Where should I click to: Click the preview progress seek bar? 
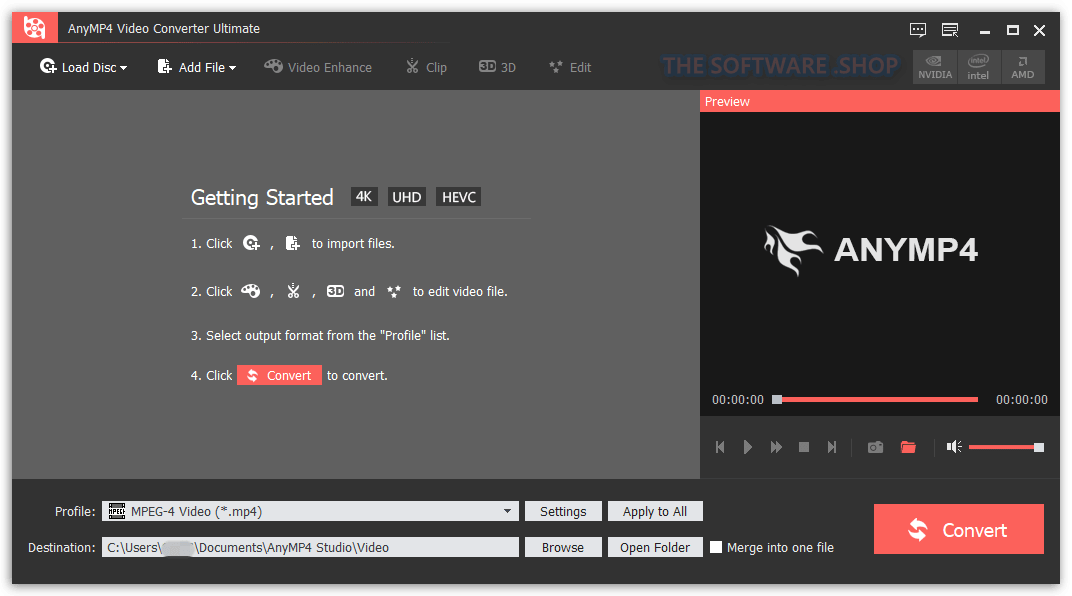[875, 399]
